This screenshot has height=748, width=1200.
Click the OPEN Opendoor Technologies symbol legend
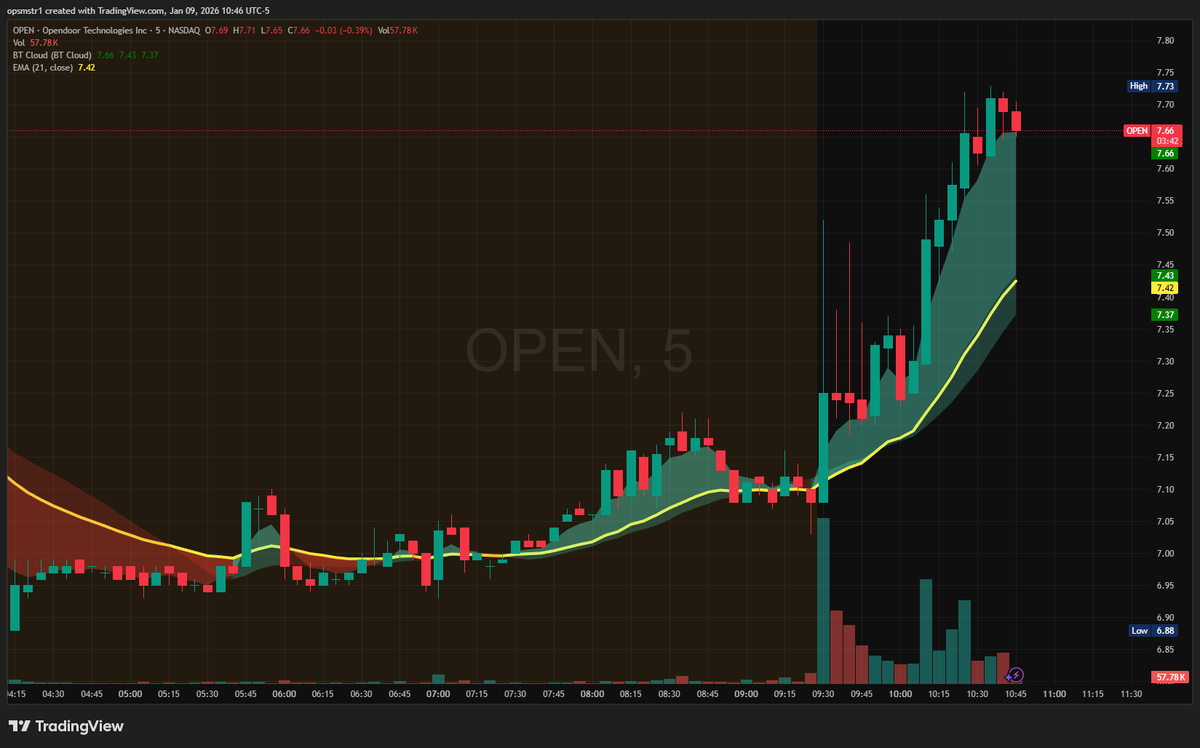[107, 31]
